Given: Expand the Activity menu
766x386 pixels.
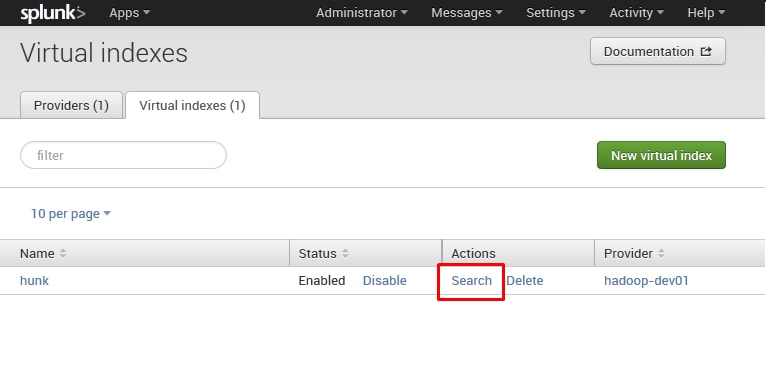Looking at the screenshot, I should 637,13.
